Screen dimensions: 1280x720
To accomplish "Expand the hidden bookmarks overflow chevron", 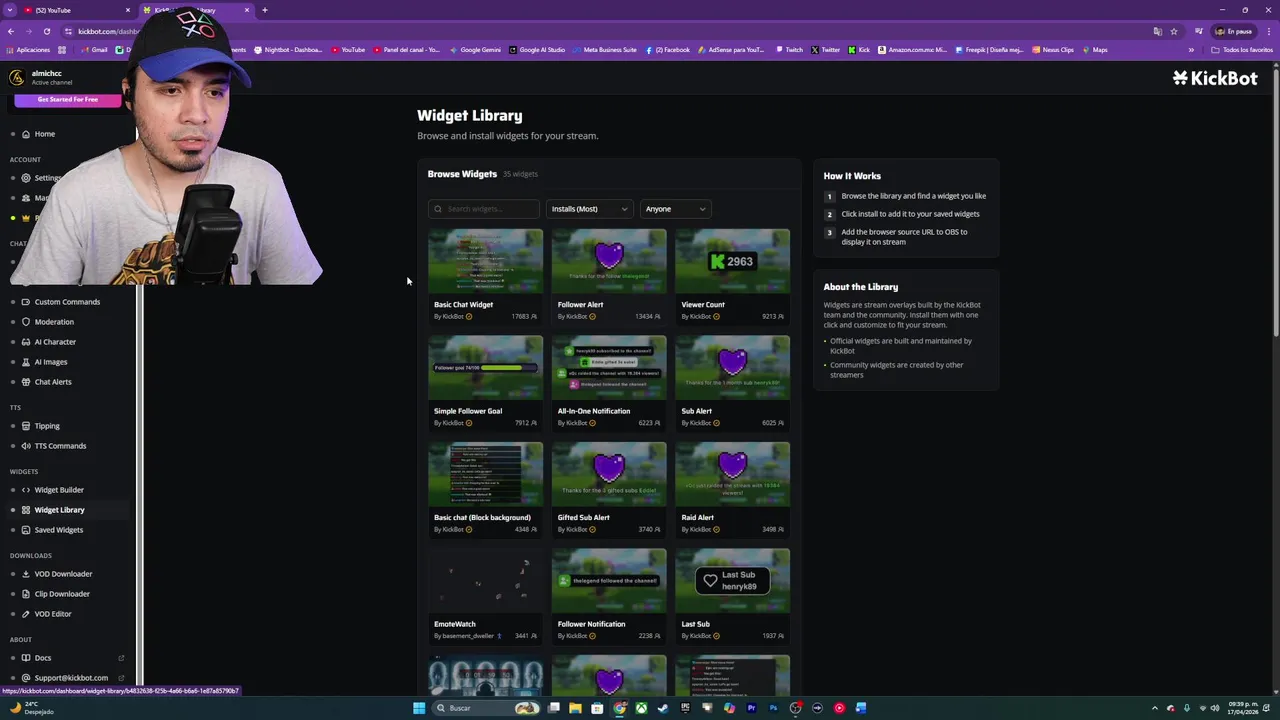I will [1191, 50].
